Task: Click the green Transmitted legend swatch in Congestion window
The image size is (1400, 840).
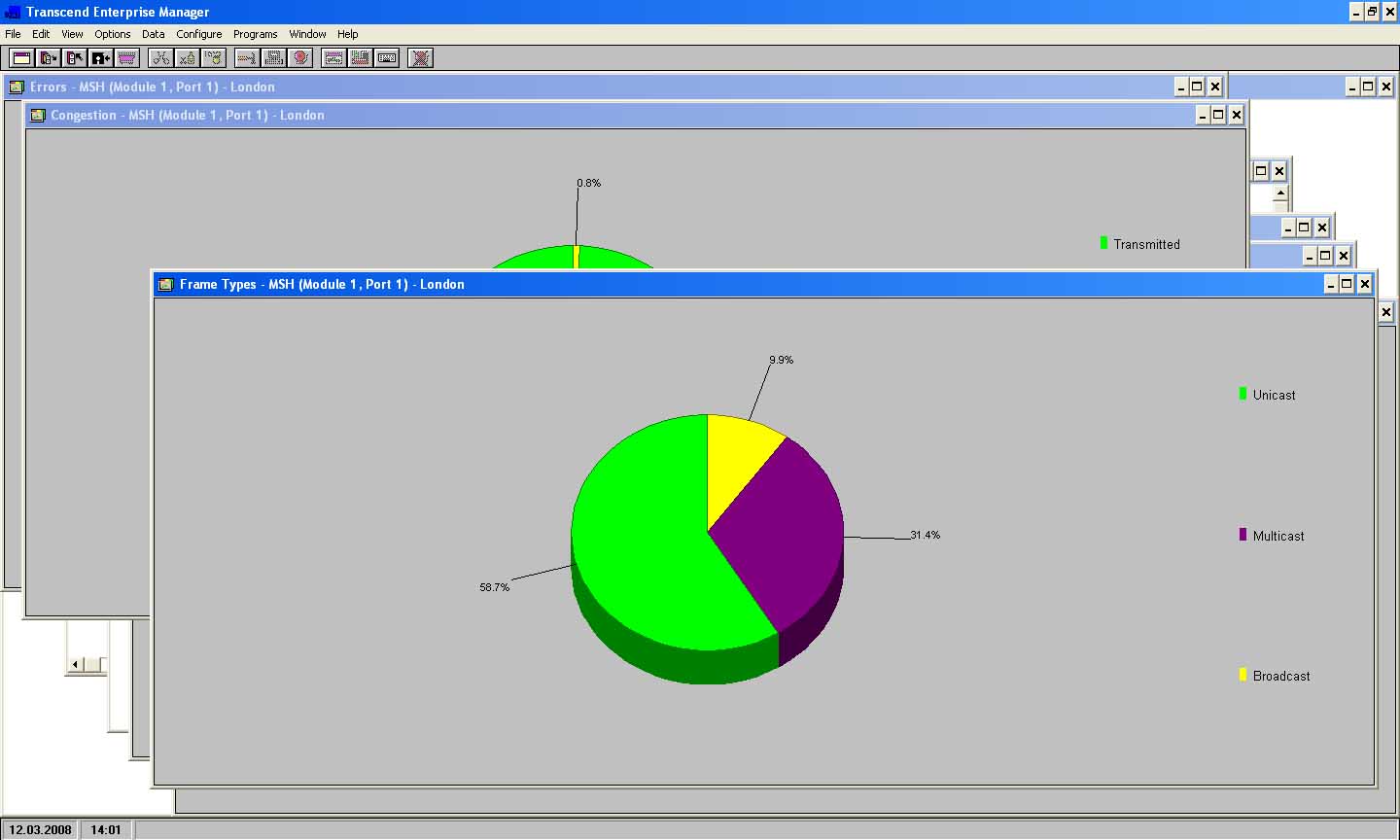Action: tap(1103, 243)
